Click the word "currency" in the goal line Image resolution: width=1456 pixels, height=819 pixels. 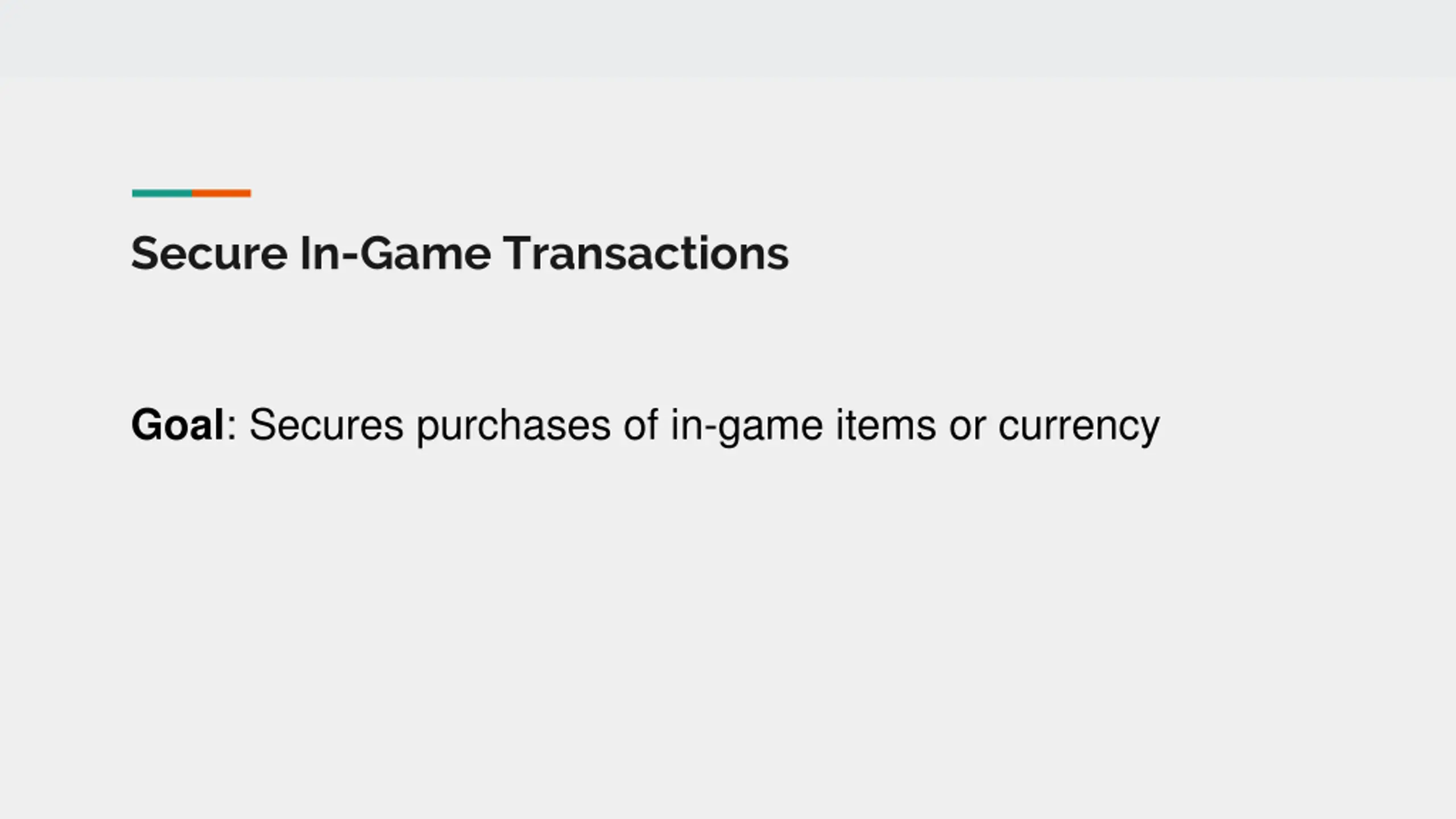pos(1079,425)
